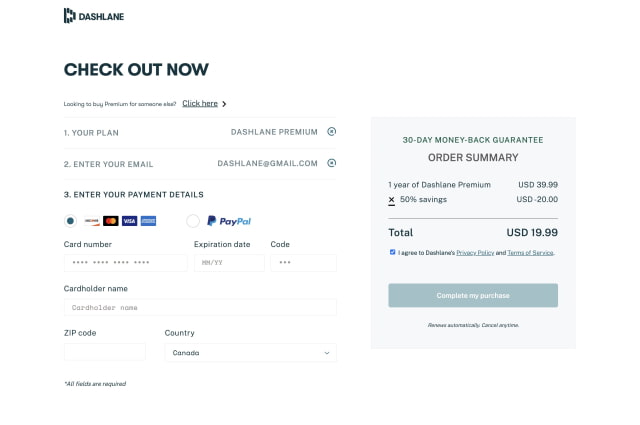Uncheck the Privacy Policy agreement checkbox
The height and width of the screenshot is (425, 640).
click(392, 252)
